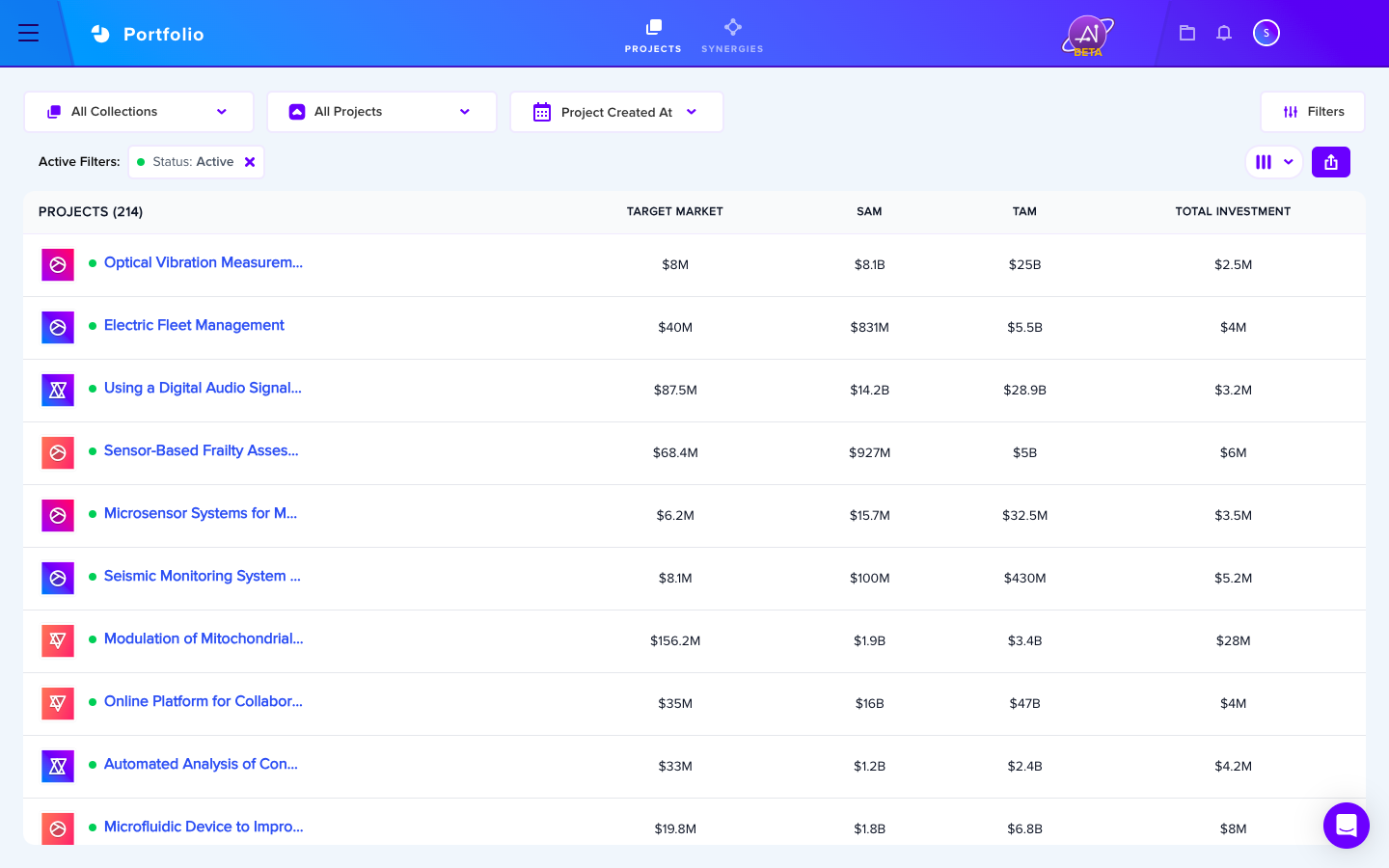Open the folder icon in header
This screenshot has width=1389, height=868.
click(x=1187, y=33)
